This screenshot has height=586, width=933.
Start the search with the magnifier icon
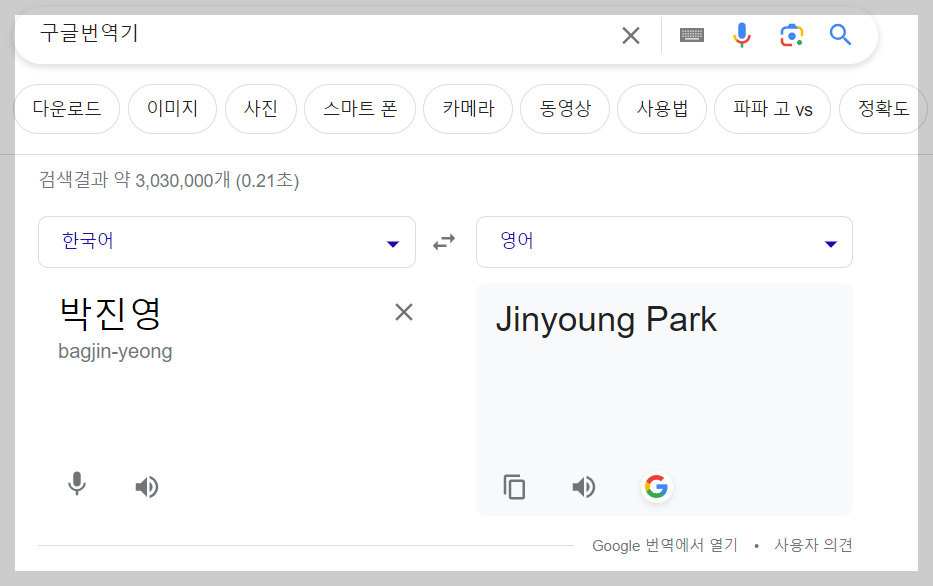pos(840,34)
